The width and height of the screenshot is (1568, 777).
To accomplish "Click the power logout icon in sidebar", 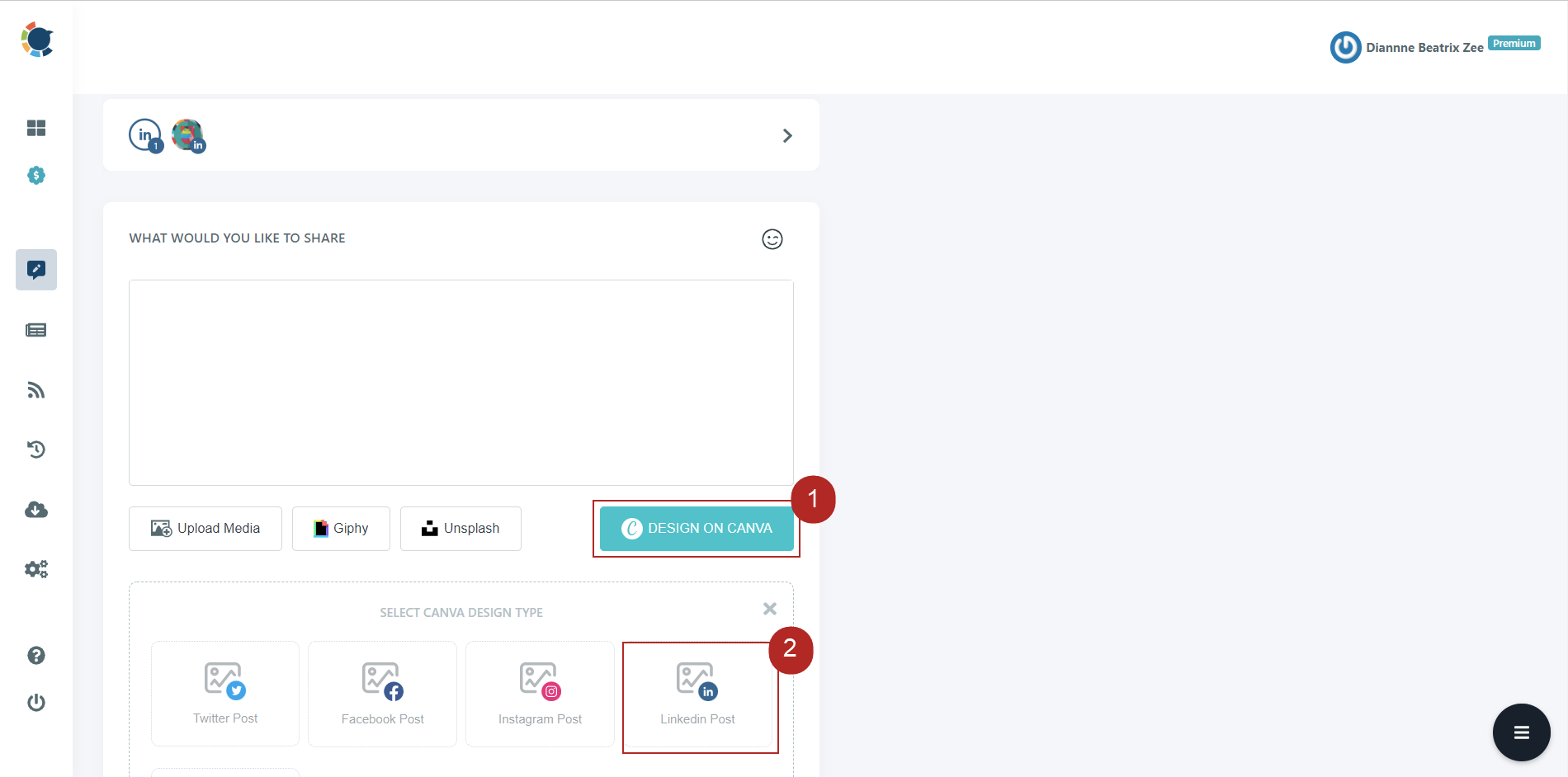I will click(x=36, y=703).
